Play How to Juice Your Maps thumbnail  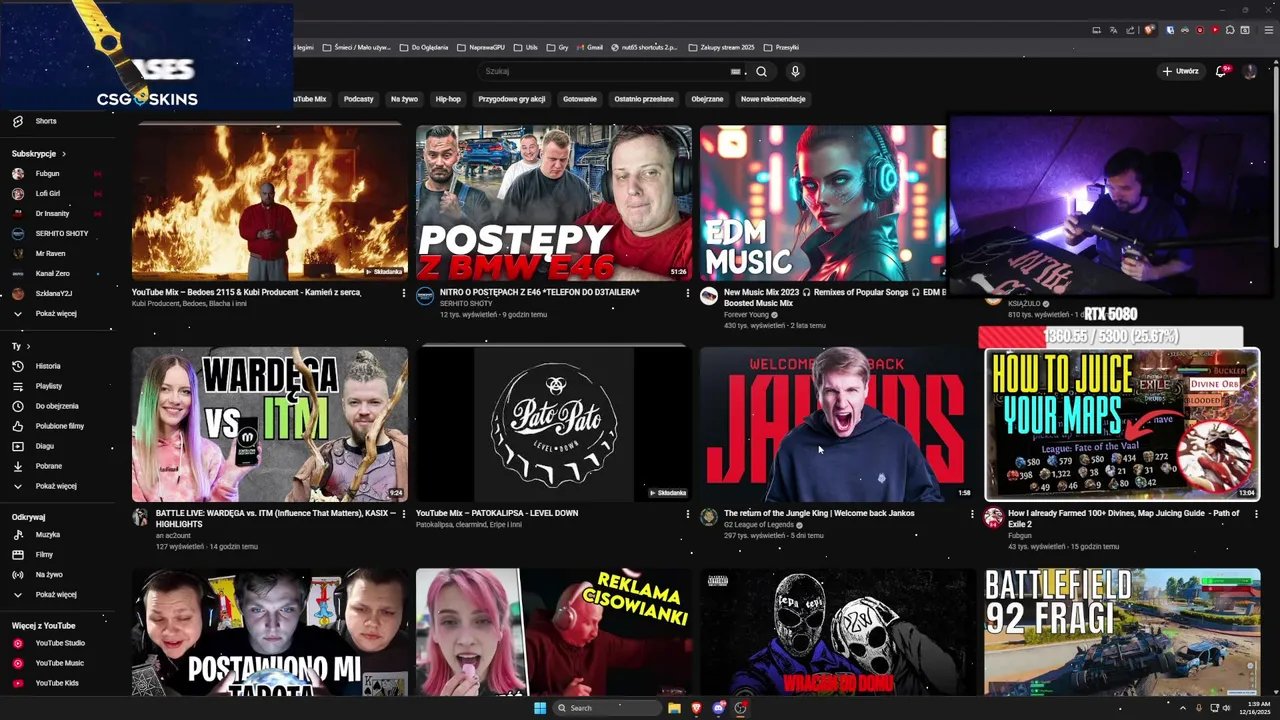pos(1122,424)
